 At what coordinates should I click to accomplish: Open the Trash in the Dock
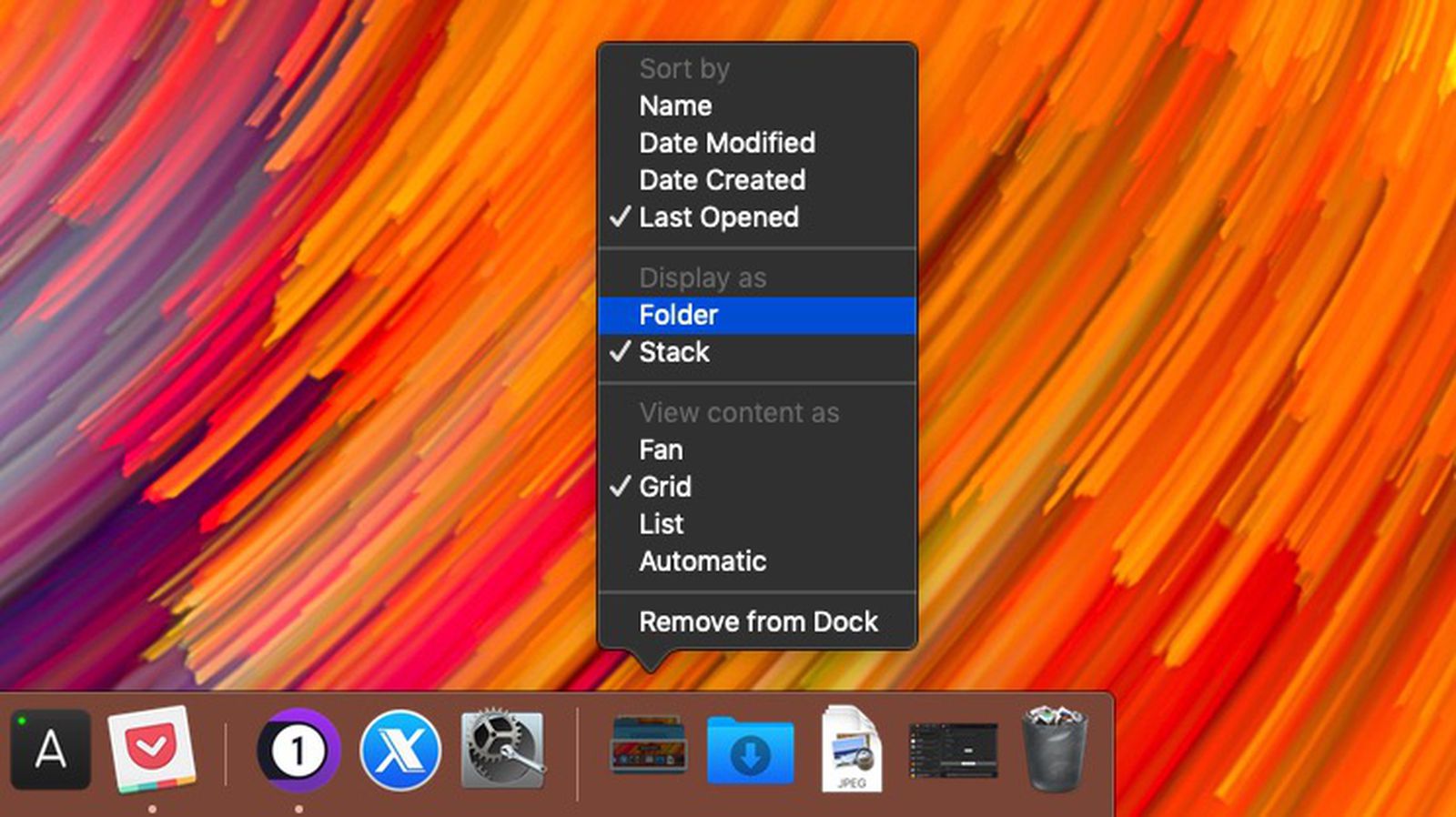[1055, 750]
